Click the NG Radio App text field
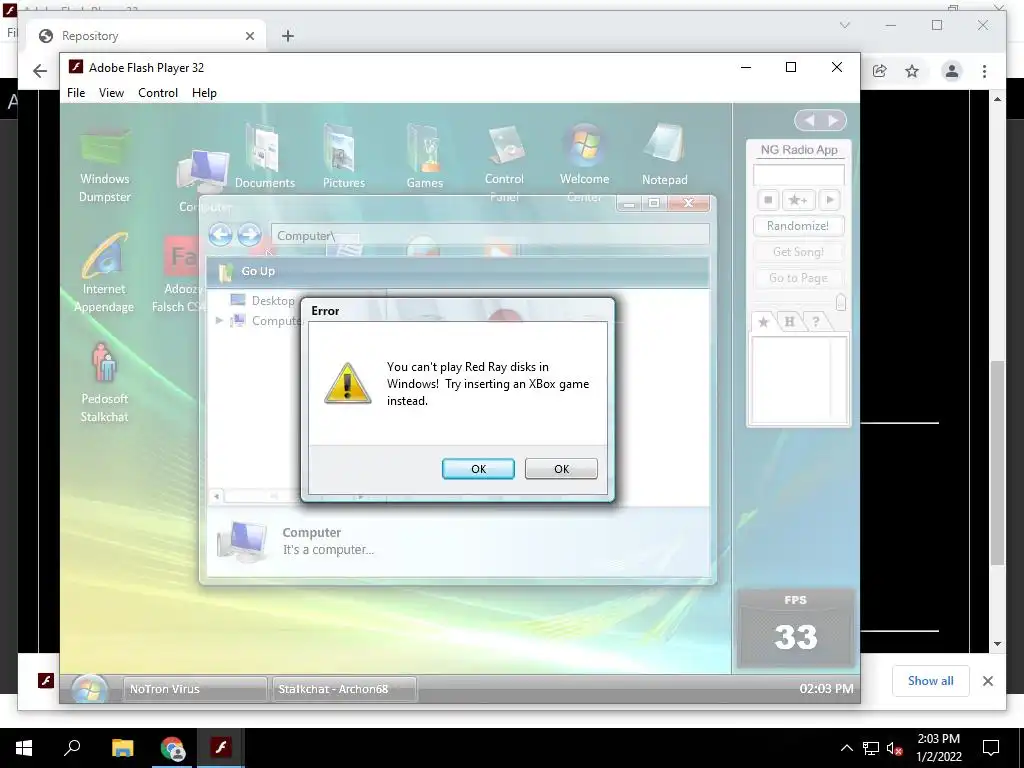The width and height of the screenshot is (1024, 768). pos(798,174)
